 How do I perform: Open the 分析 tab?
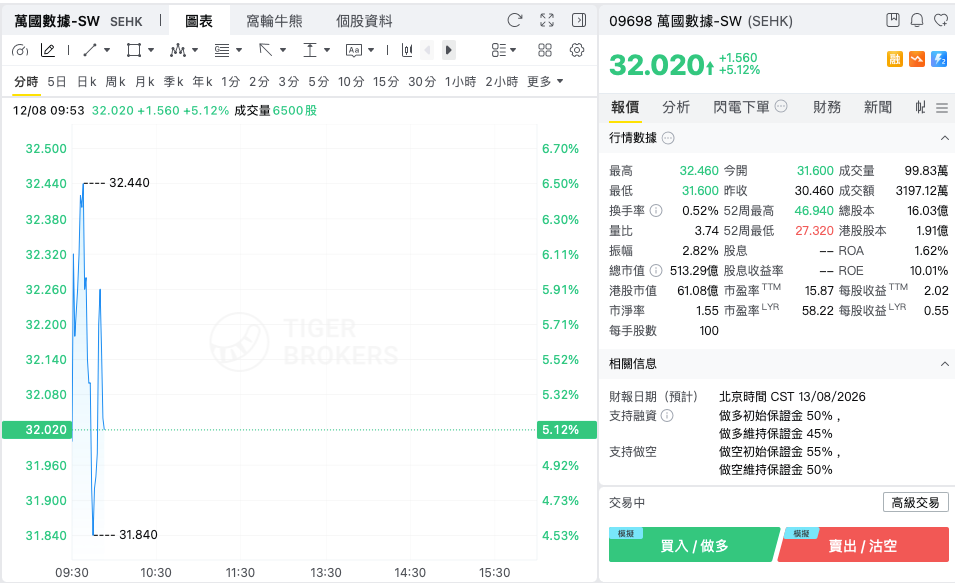[676, 107]
